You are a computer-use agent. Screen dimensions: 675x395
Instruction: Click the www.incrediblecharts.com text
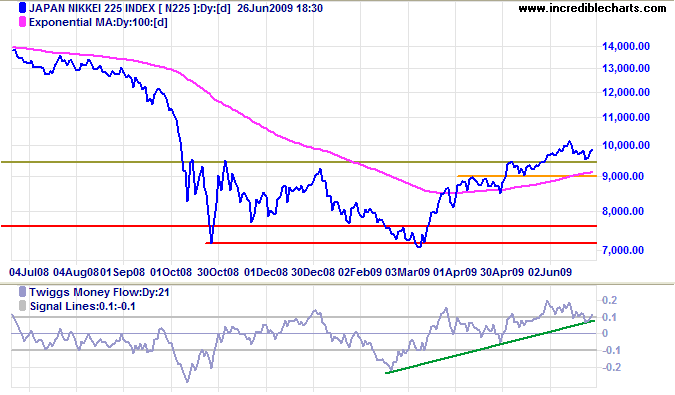[x=592, y=8]
